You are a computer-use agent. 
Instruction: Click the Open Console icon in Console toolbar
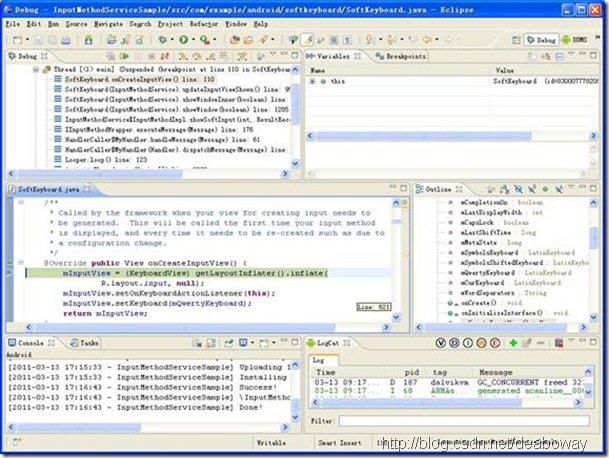pos(264,343)
